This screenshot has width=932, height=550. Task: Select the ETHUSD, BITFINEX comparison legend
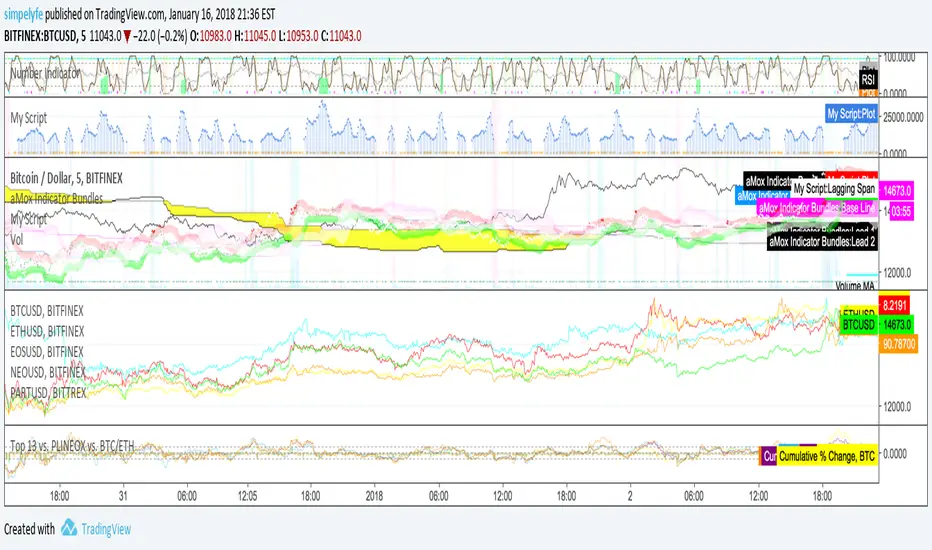(47, 331)
